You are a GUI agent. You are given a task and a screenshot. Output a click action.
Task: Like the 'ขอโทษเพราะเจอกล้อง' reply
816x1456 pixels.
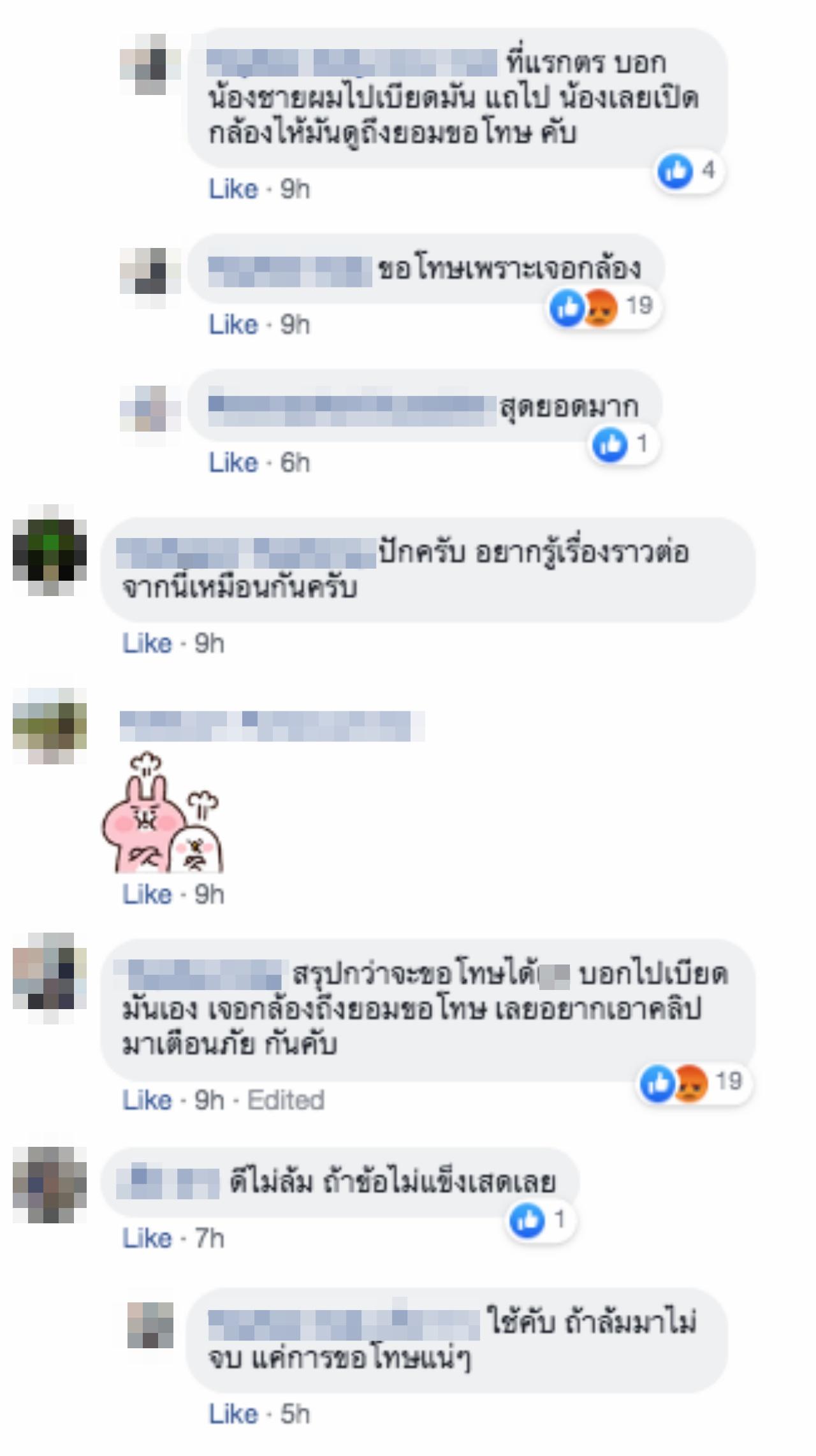(233, 325)
